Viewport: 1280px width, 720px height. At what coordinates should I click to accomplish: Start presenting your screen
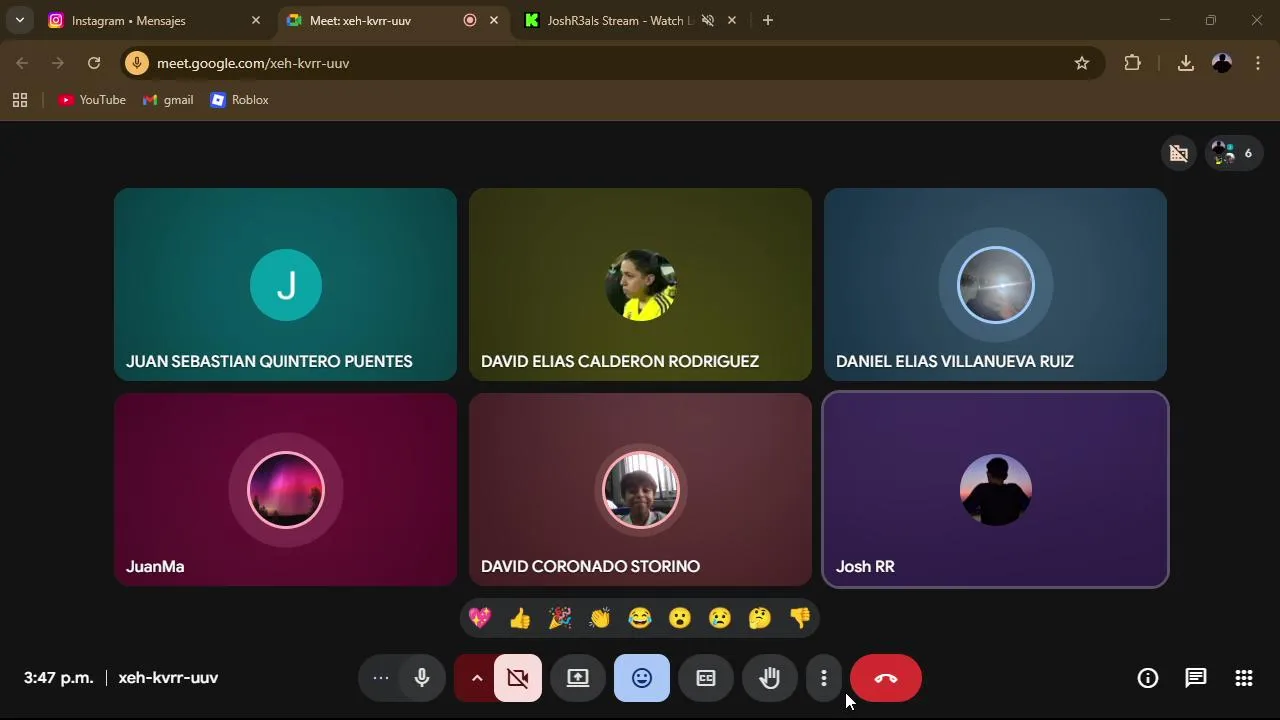pyautogui.click(x=578, y=678)
